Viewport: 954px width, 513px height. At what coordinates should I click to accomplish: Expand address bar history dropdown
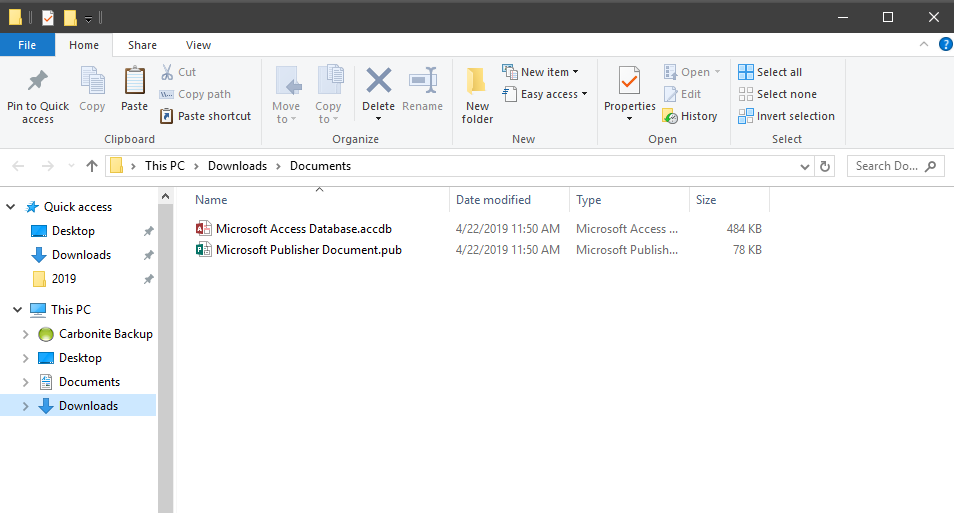[805, 166]
